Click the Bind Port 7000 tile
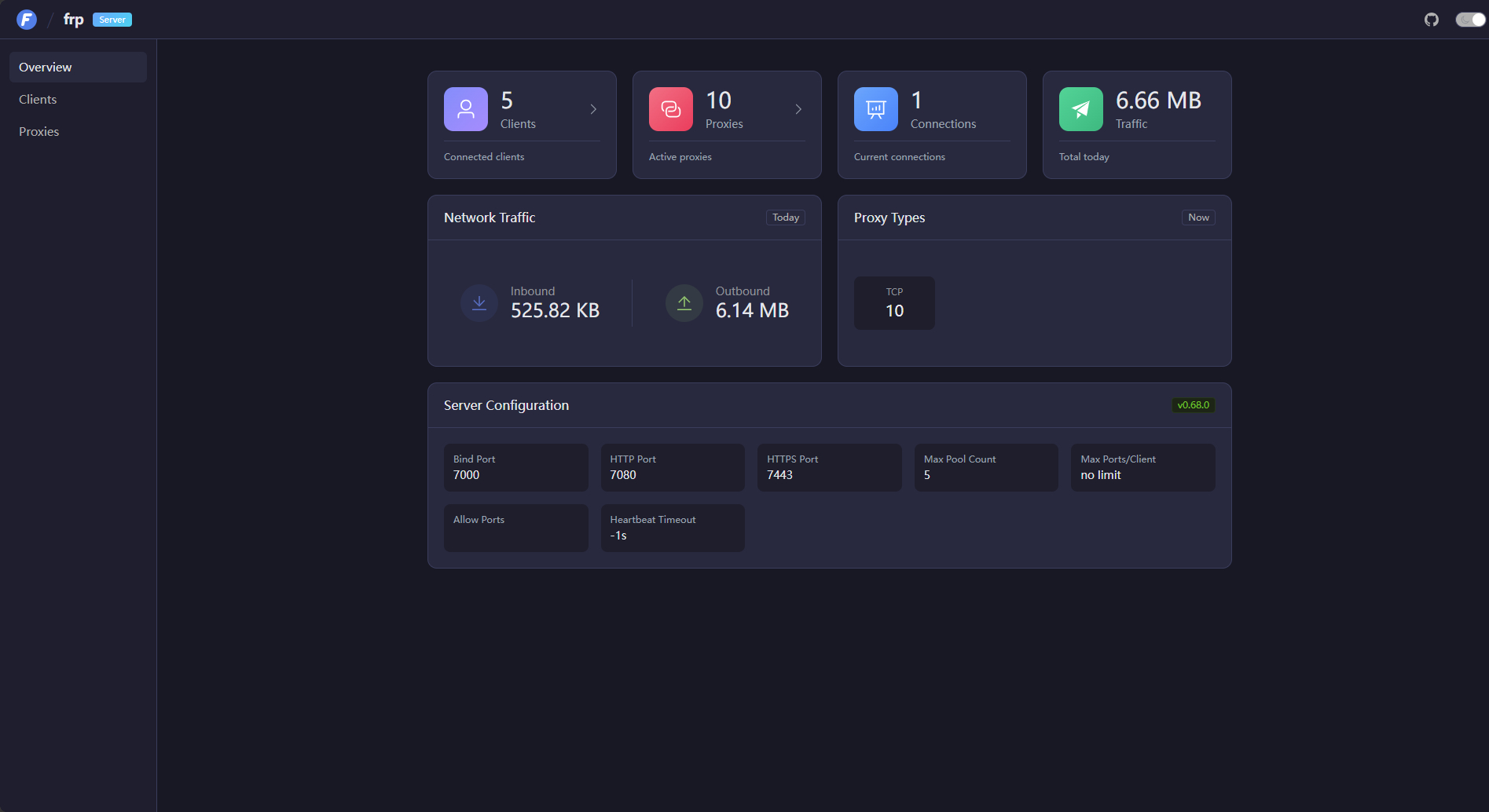 (x=515, y=468)
